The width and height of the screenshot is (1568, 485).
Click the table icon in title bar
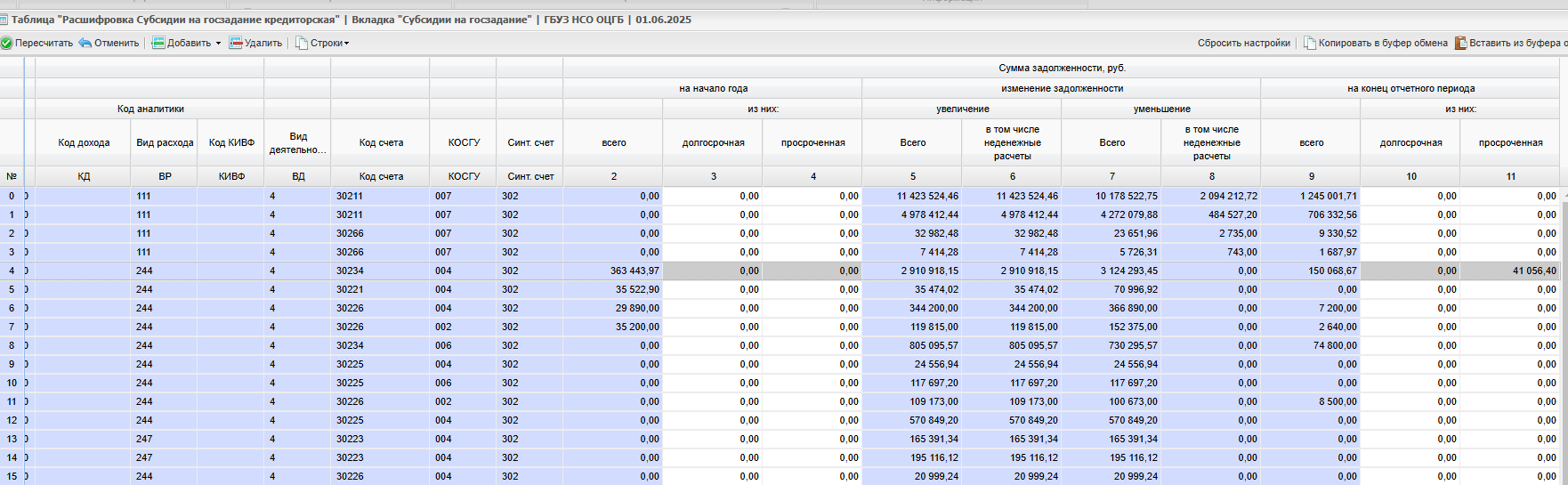4,20
